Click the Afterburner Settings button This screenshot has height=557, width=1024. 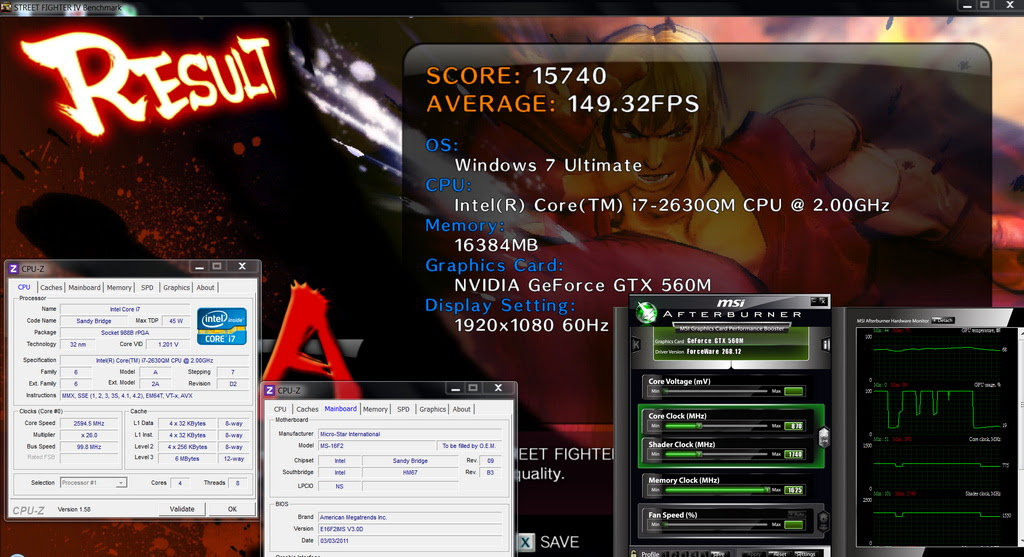tap(805, 554)
